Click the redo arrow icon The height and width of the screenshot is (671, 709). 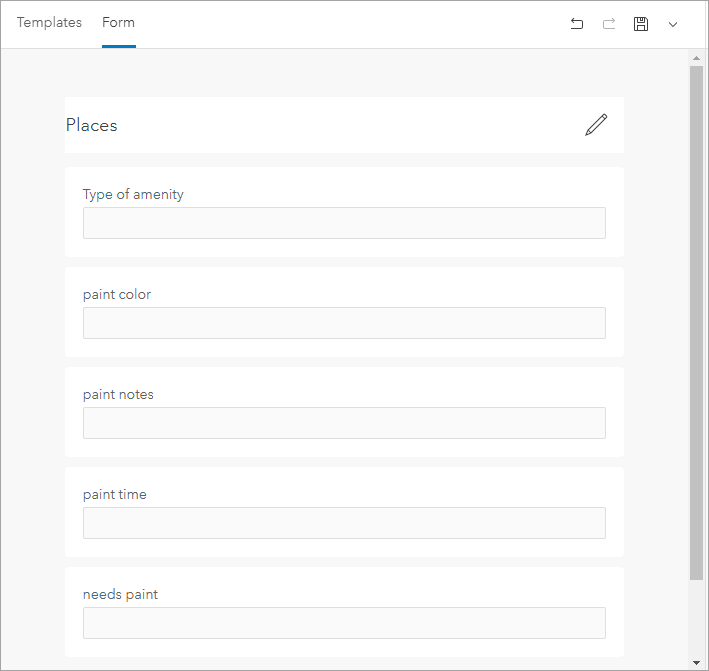[609, 24]
